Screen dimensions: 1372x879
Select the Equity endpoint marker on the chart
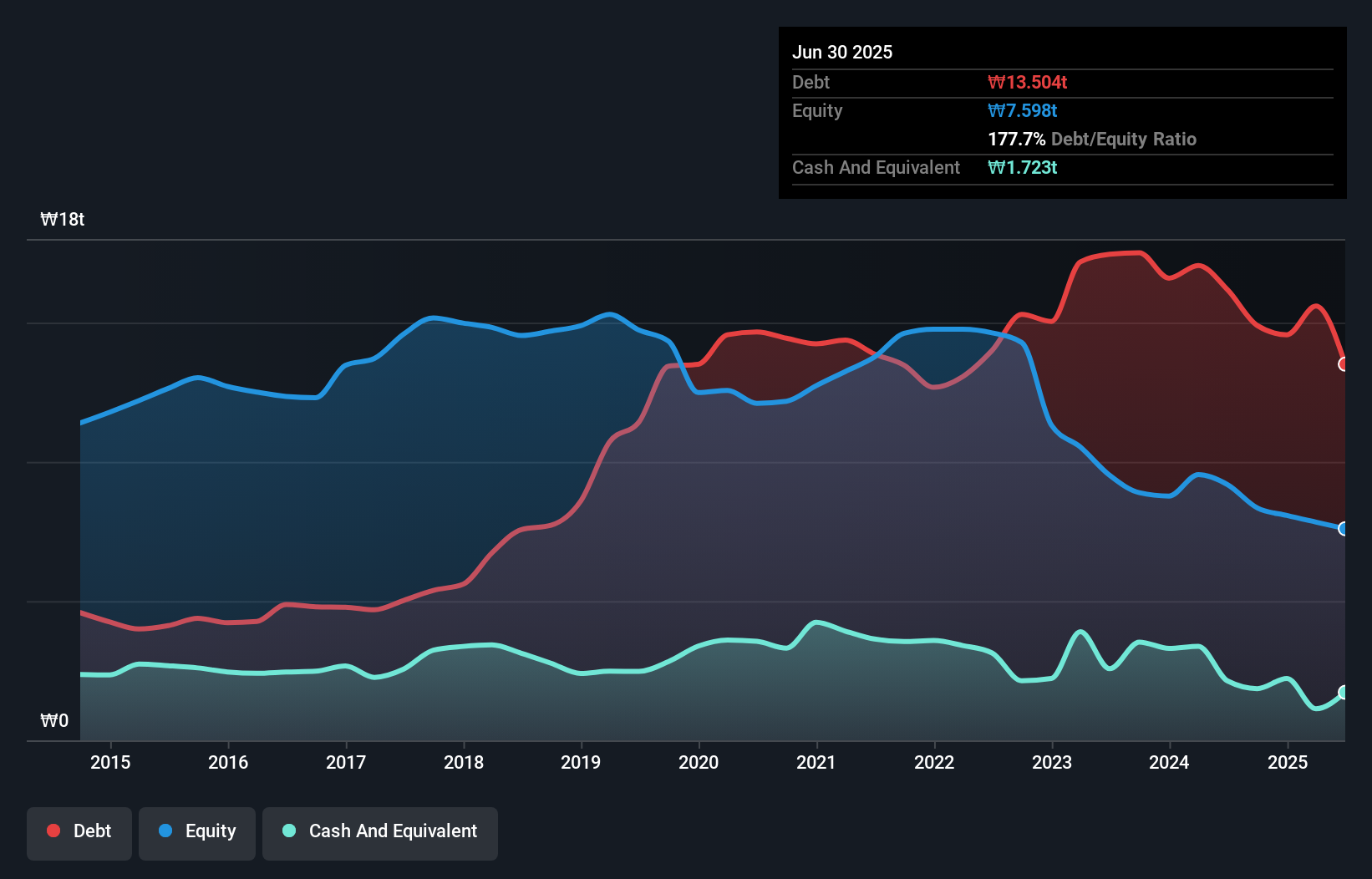pyautogui.click(x=1343, y=528)
